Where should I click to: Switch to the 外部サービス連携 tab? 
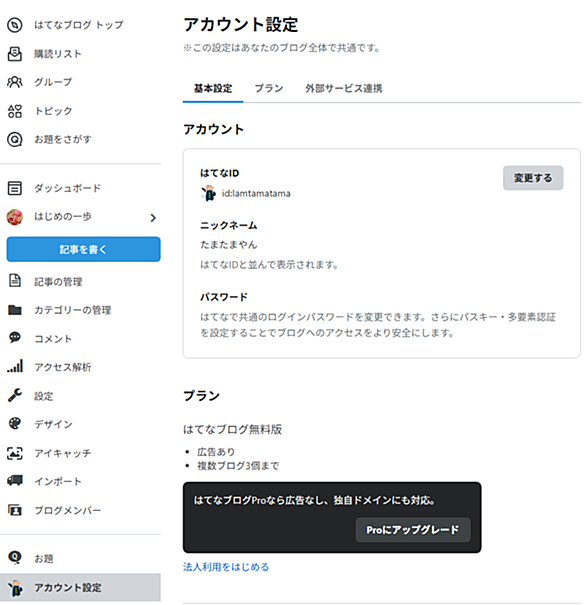coord(343,88)
